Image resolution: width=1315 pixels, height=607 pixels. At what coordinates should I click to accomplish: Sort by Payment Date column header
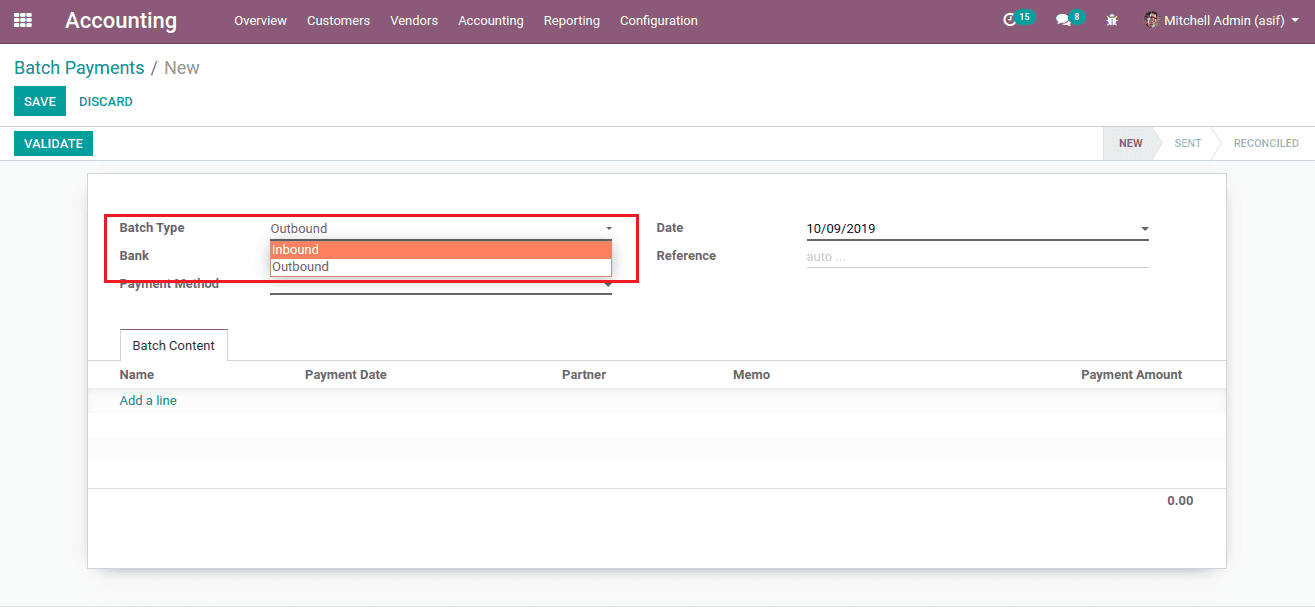coord(346,375)
